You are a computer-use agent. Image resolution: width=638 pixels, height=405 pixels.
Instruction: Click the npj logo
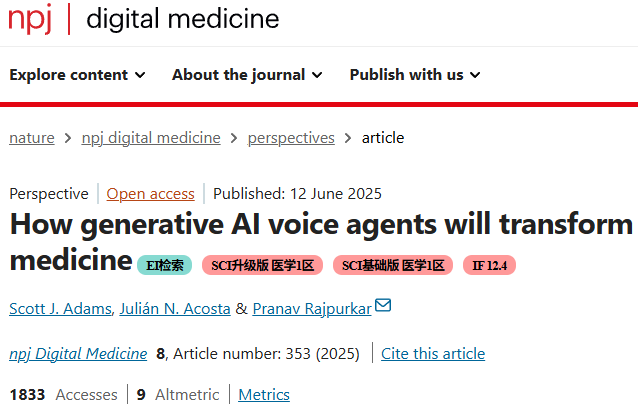click(30, 19)
